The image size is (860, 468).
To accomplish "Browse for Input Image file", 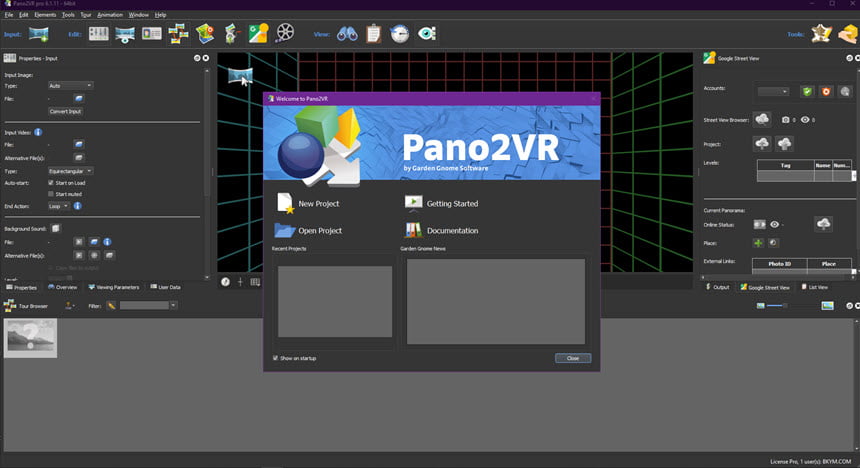I will 79,98.
